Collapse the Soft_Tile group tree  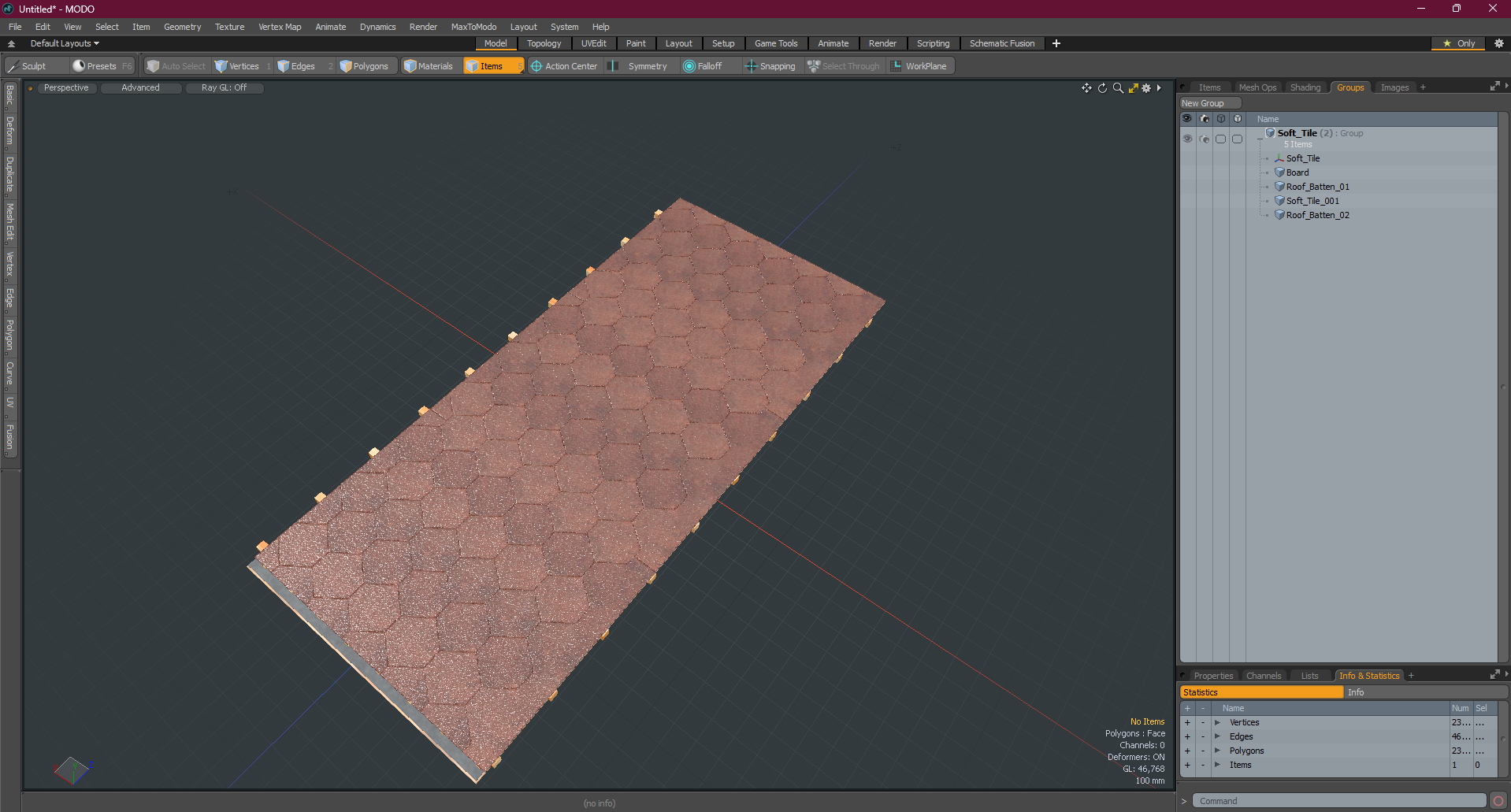point(1260,138)
